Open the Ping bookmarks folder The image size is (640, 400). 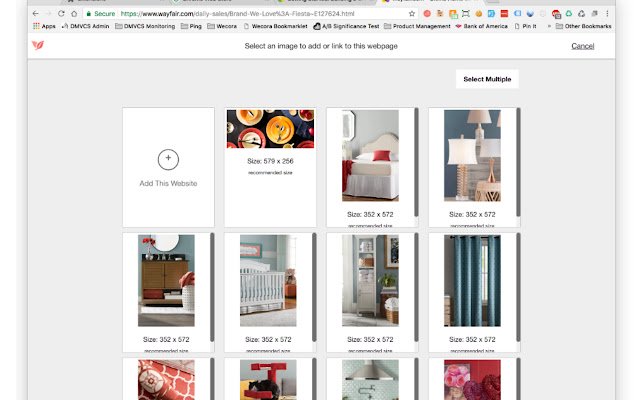coord(191,26)
